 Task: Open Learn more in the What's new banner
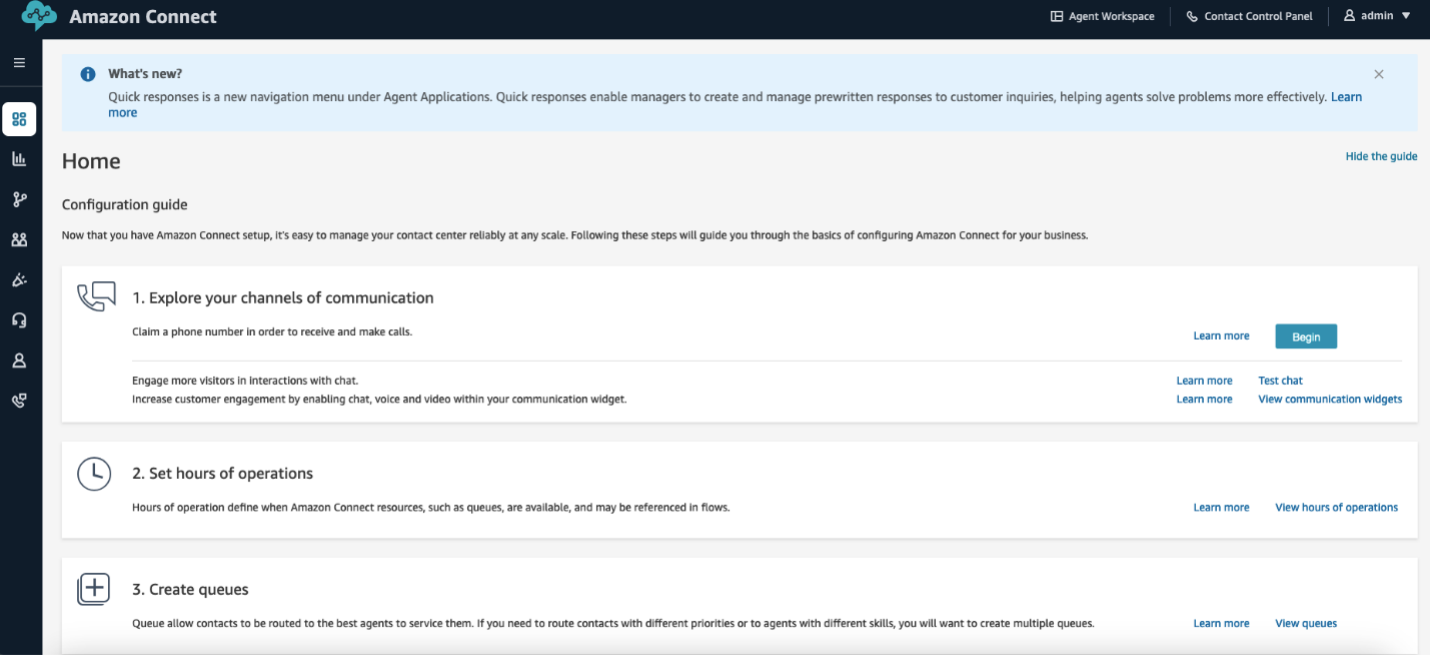(x=1349, y=96)
